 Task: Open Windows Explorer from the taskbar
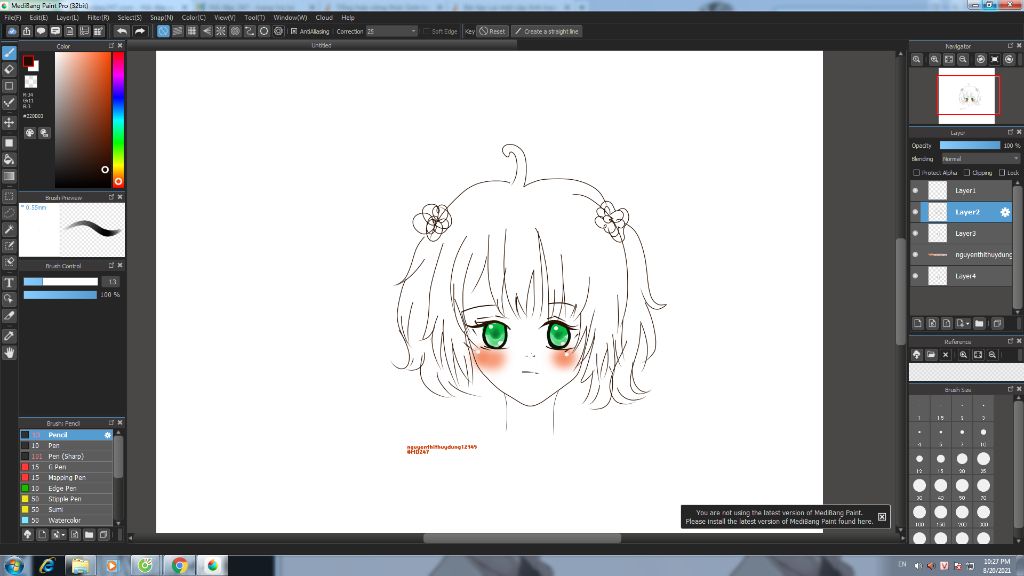point(80,565)
